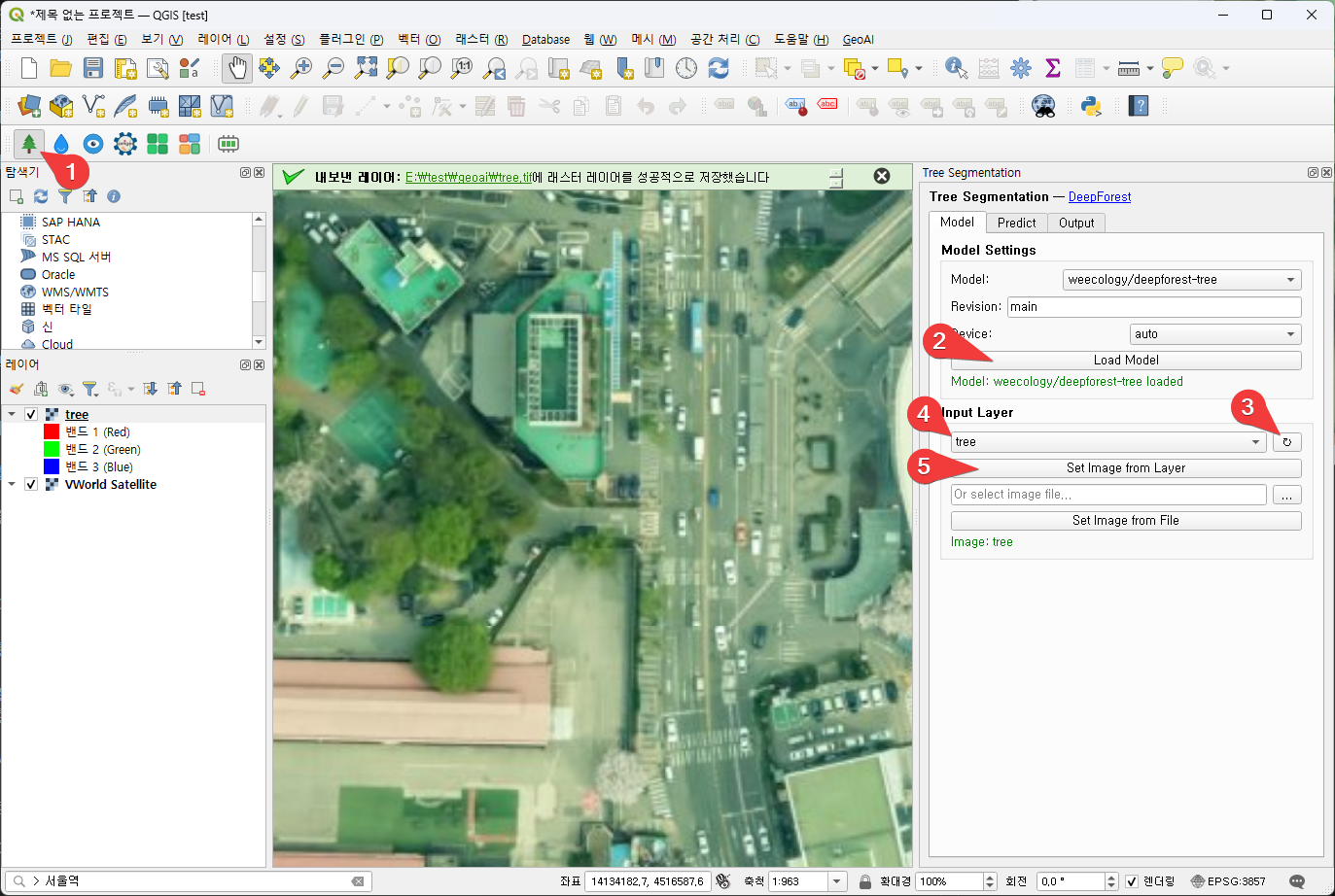The height and width of the screenshot is (896, 1335).
Task: Open the Model dropdown weecology/deepforest-tree
Action: [1181, 280]
